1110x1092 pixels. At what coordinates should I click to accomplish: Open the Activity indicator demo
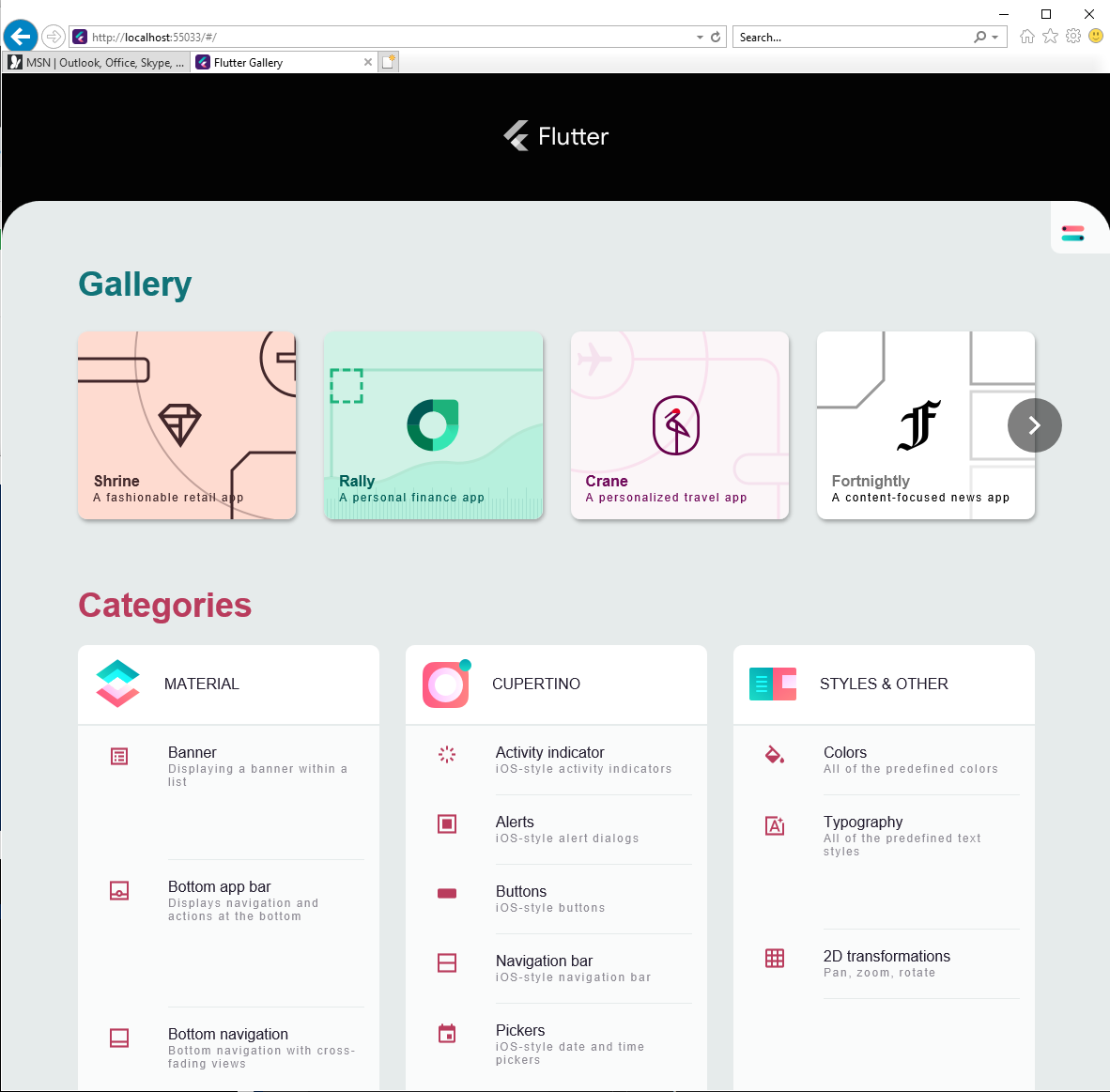(x=557, y=761)
